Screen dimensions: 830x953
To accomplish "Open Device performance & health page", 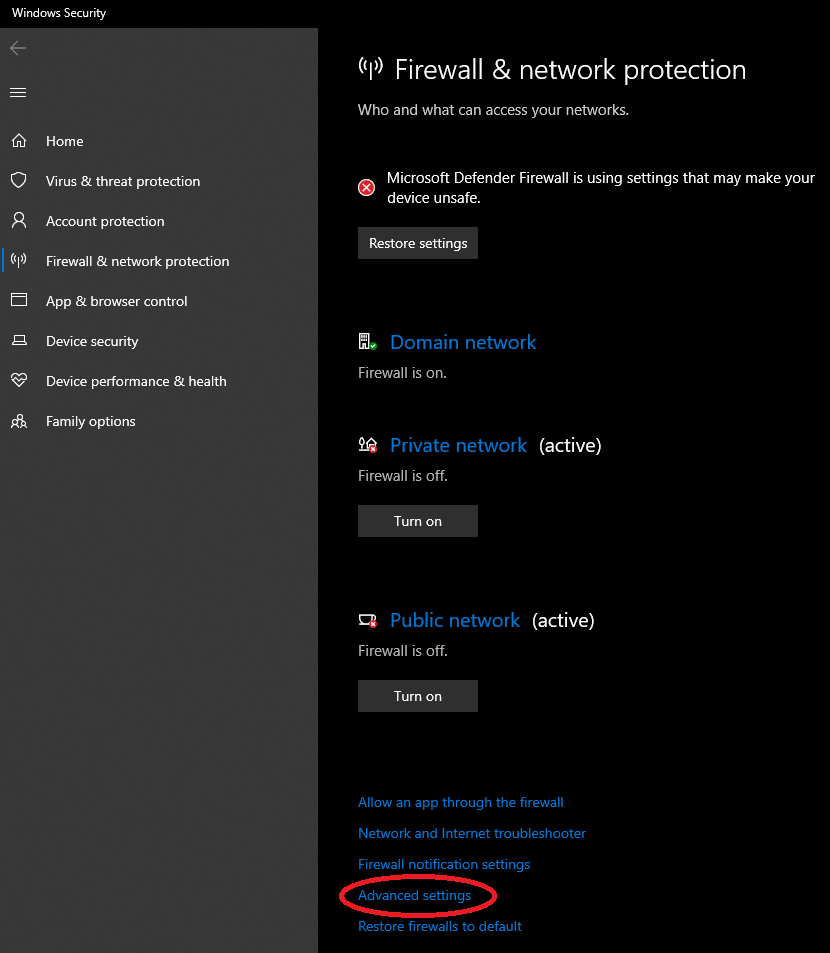I will 136,381.
